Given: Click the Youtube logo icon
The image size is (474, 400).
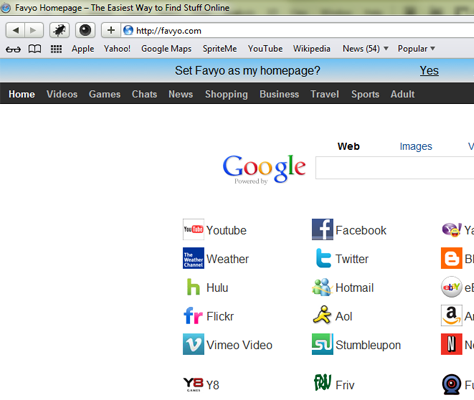Looking at the screenshot, I should (193, 229).
